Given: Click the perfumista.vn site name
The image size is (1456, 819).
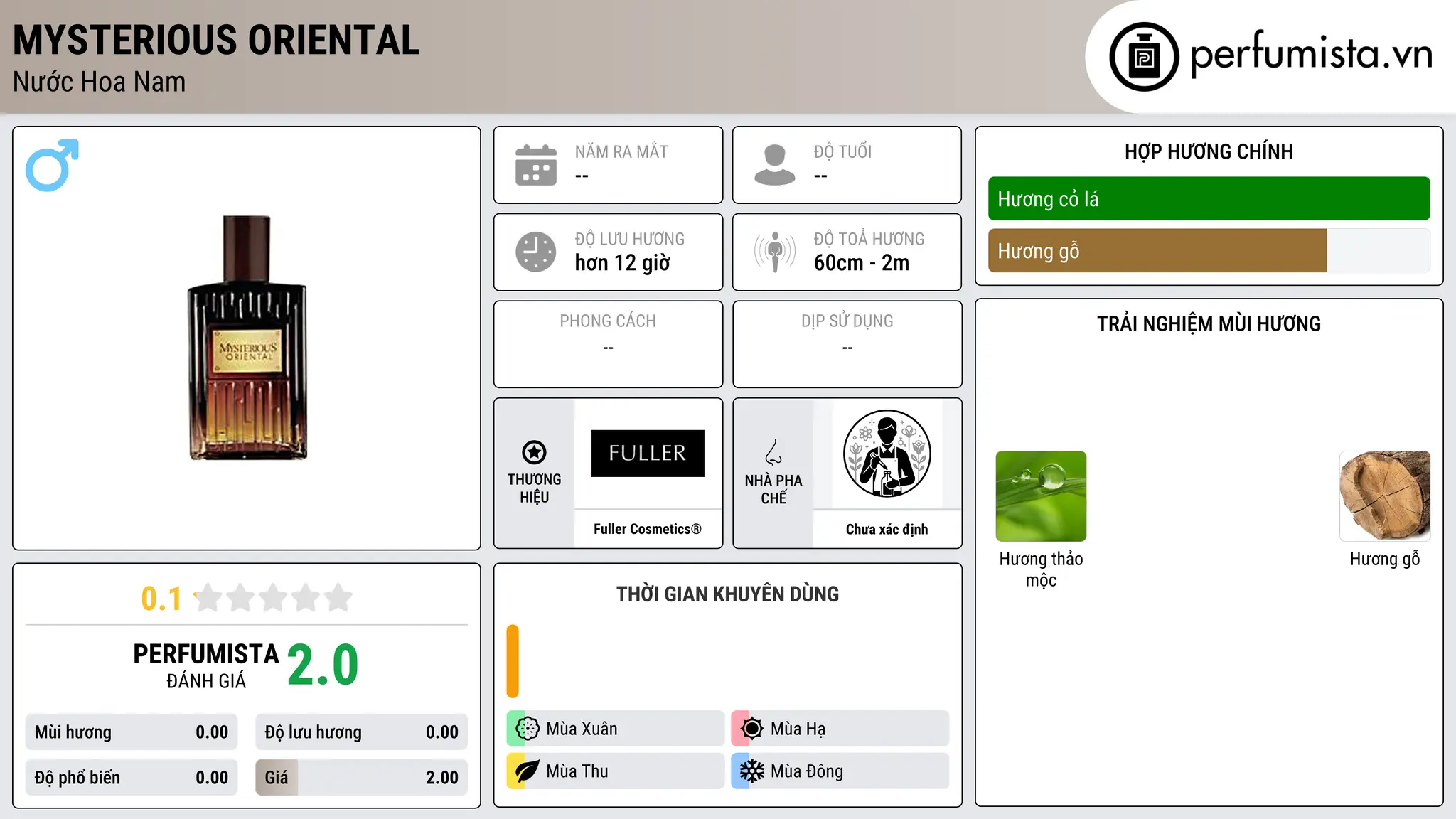Looking at the screenshot, I should [x=1311, y=54].
